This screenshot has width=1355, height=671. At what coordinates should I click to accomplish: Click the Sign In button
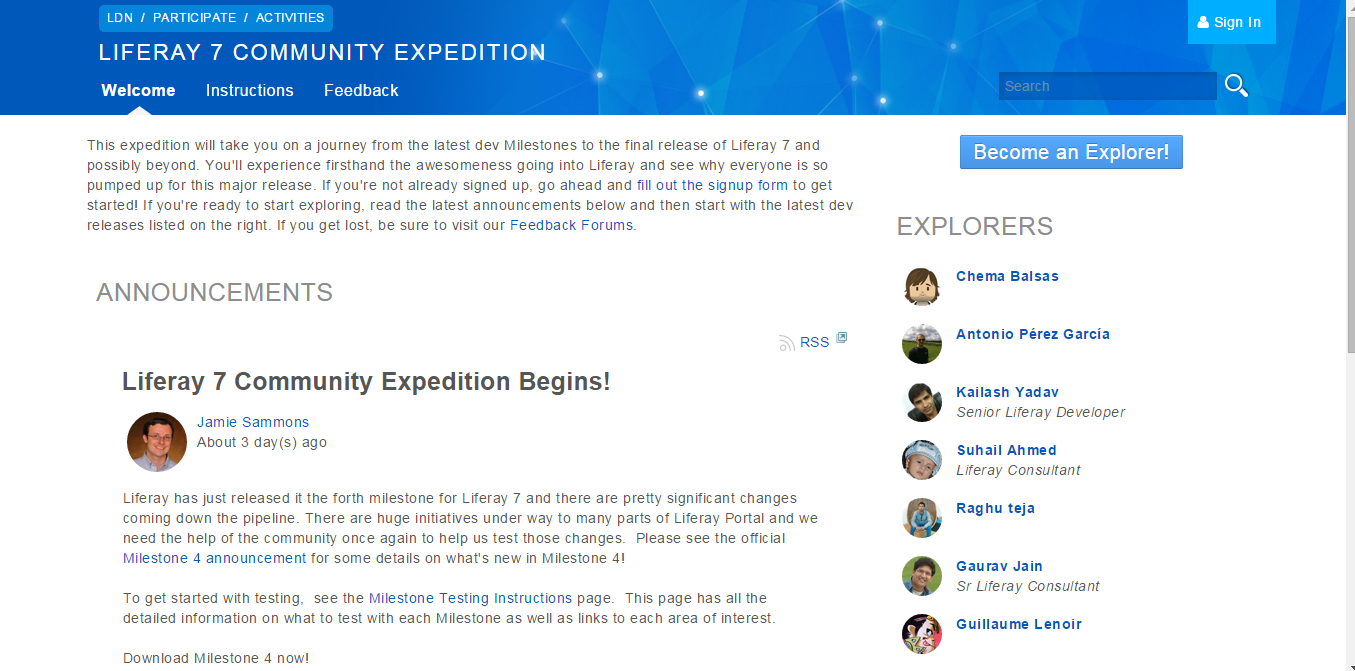click(x=1231, y=22)
